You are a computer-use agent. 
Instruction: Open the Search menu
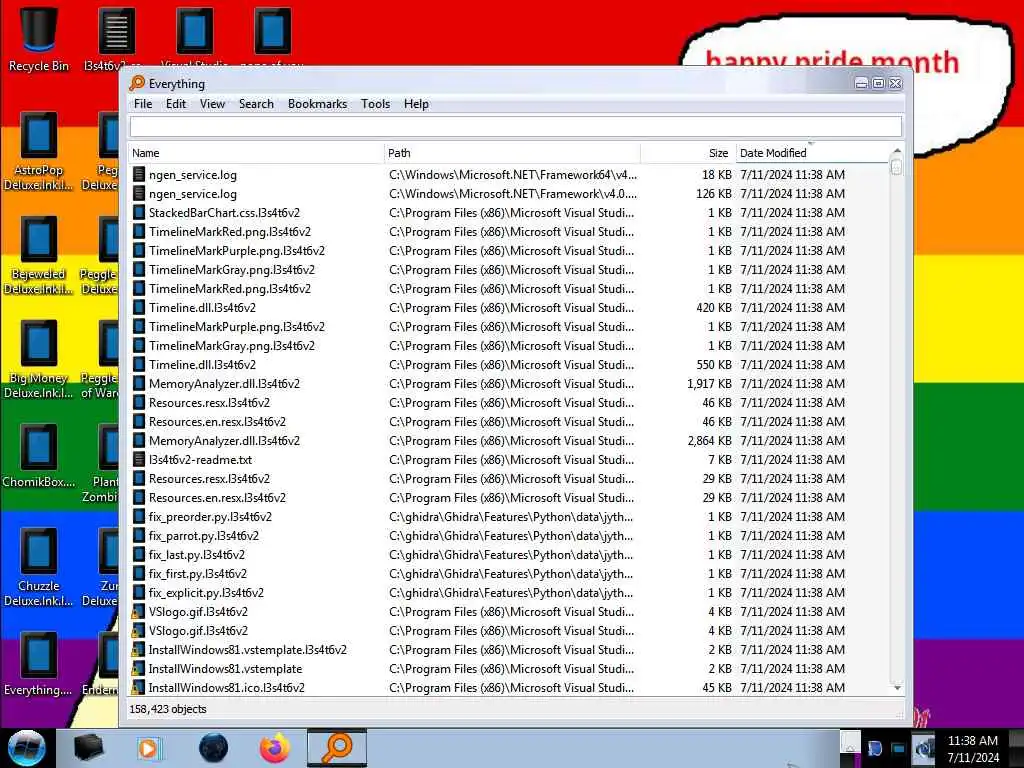256,104
